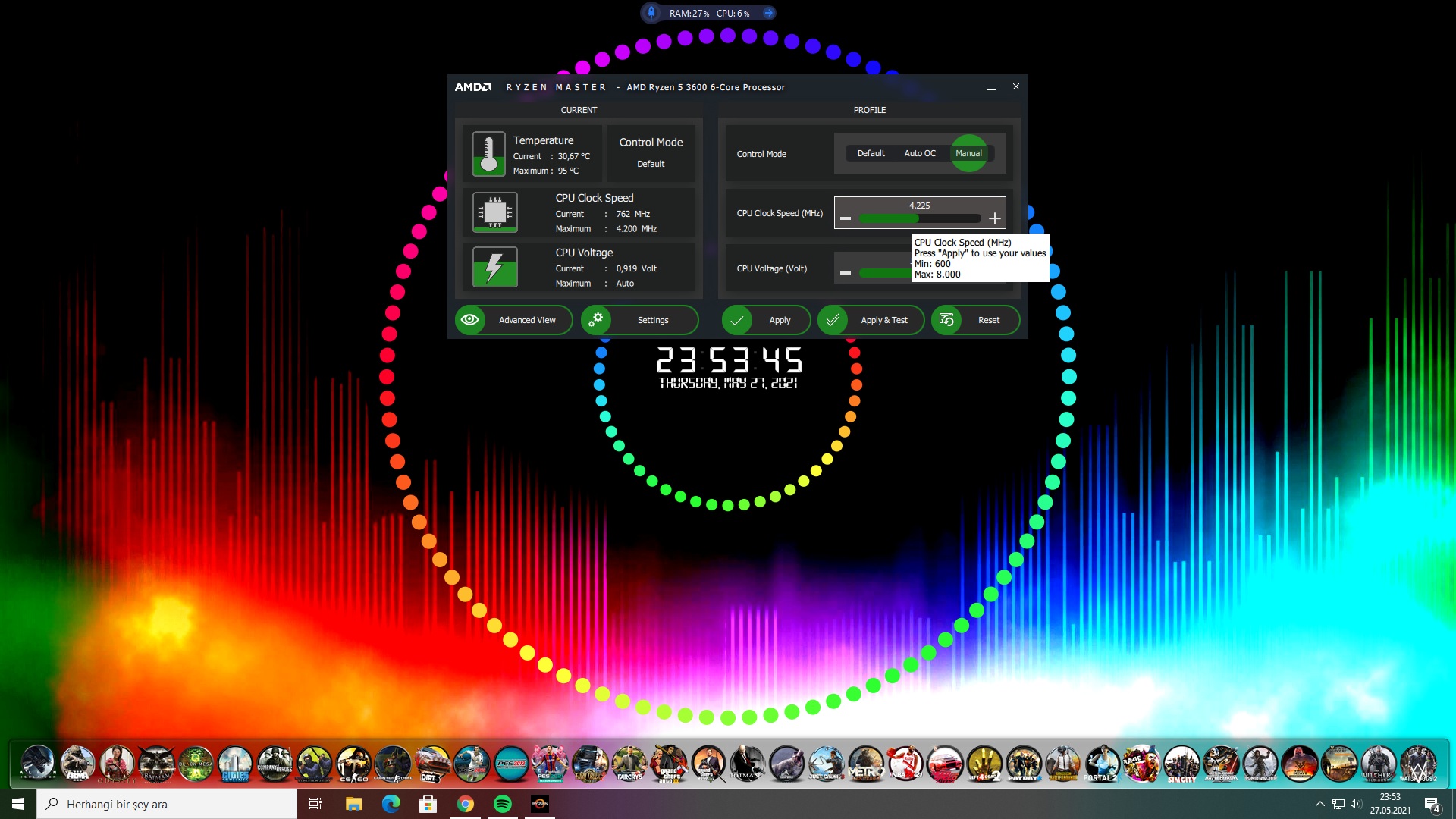The image size is (1456, 819).
Task: Click the Apply & Test button
Action: click(x=871, y=320)
